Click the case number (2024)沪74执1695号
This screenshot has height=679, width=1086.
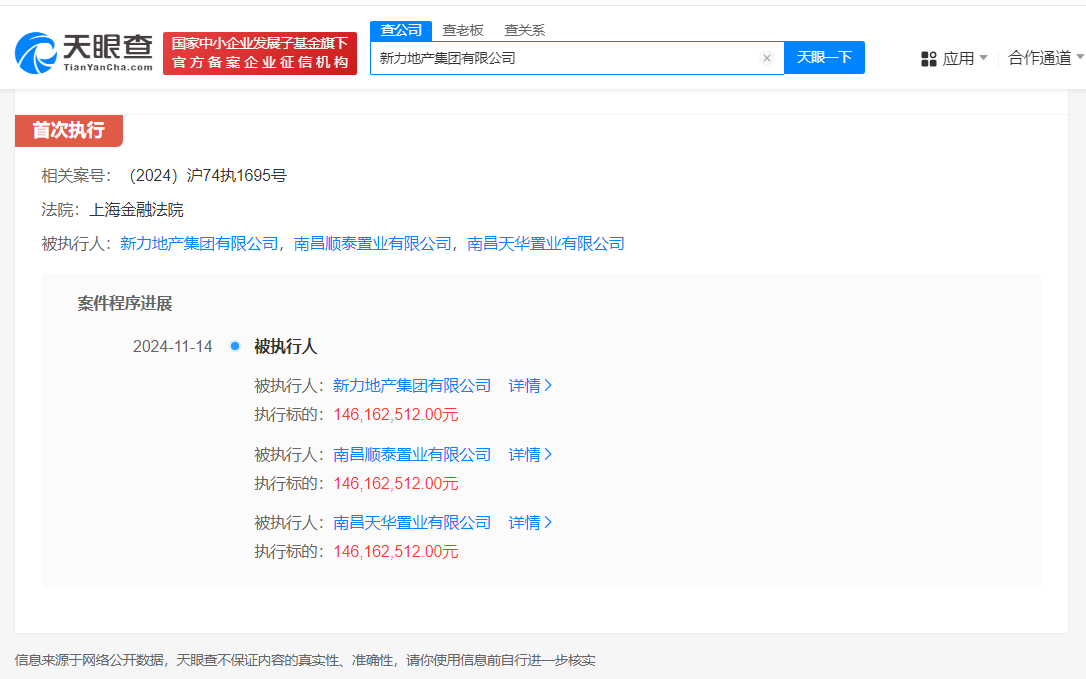click(x=206, y=176)
